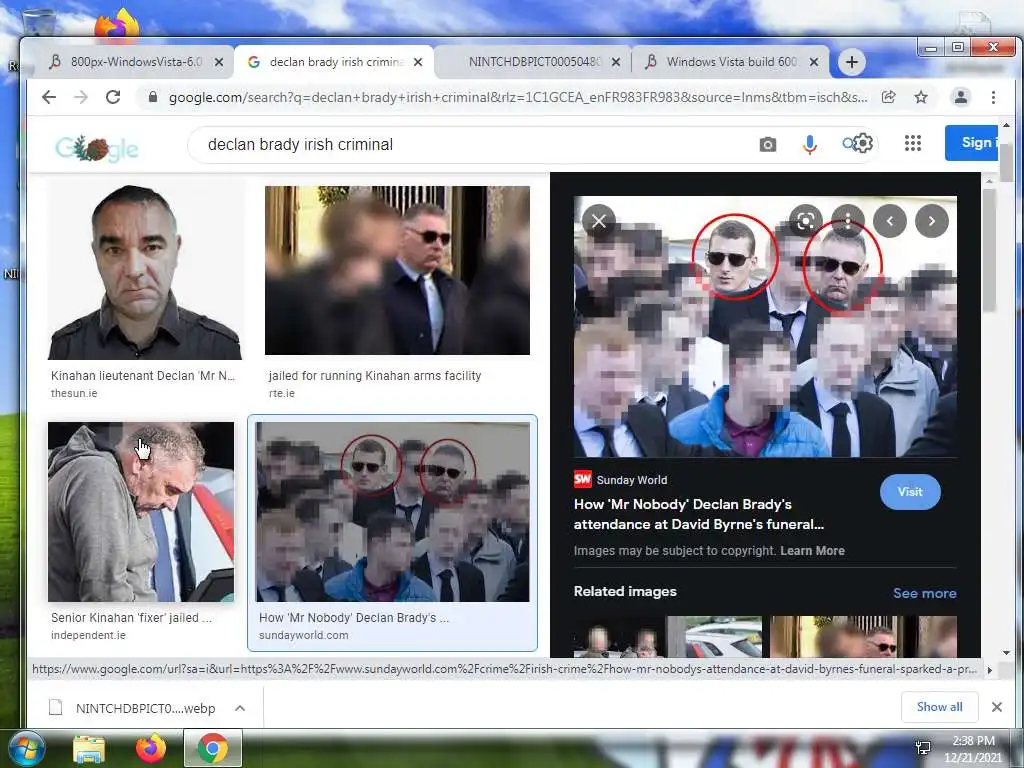The image size is (1024, 768).
Task: Click the forward navigation arrow
Action: (x=80, y=97)
